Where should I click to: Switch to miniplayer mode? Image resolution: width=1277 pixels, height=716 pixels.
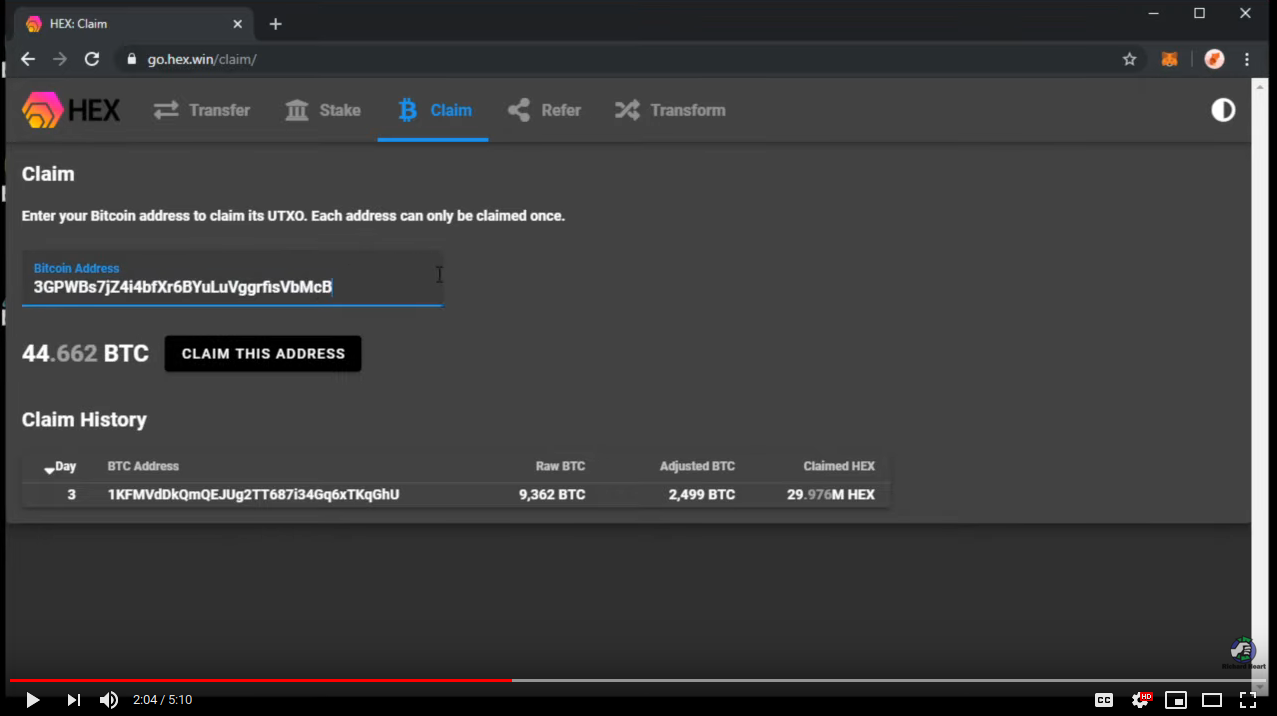pyautogui.click(x=1176, y=700)
